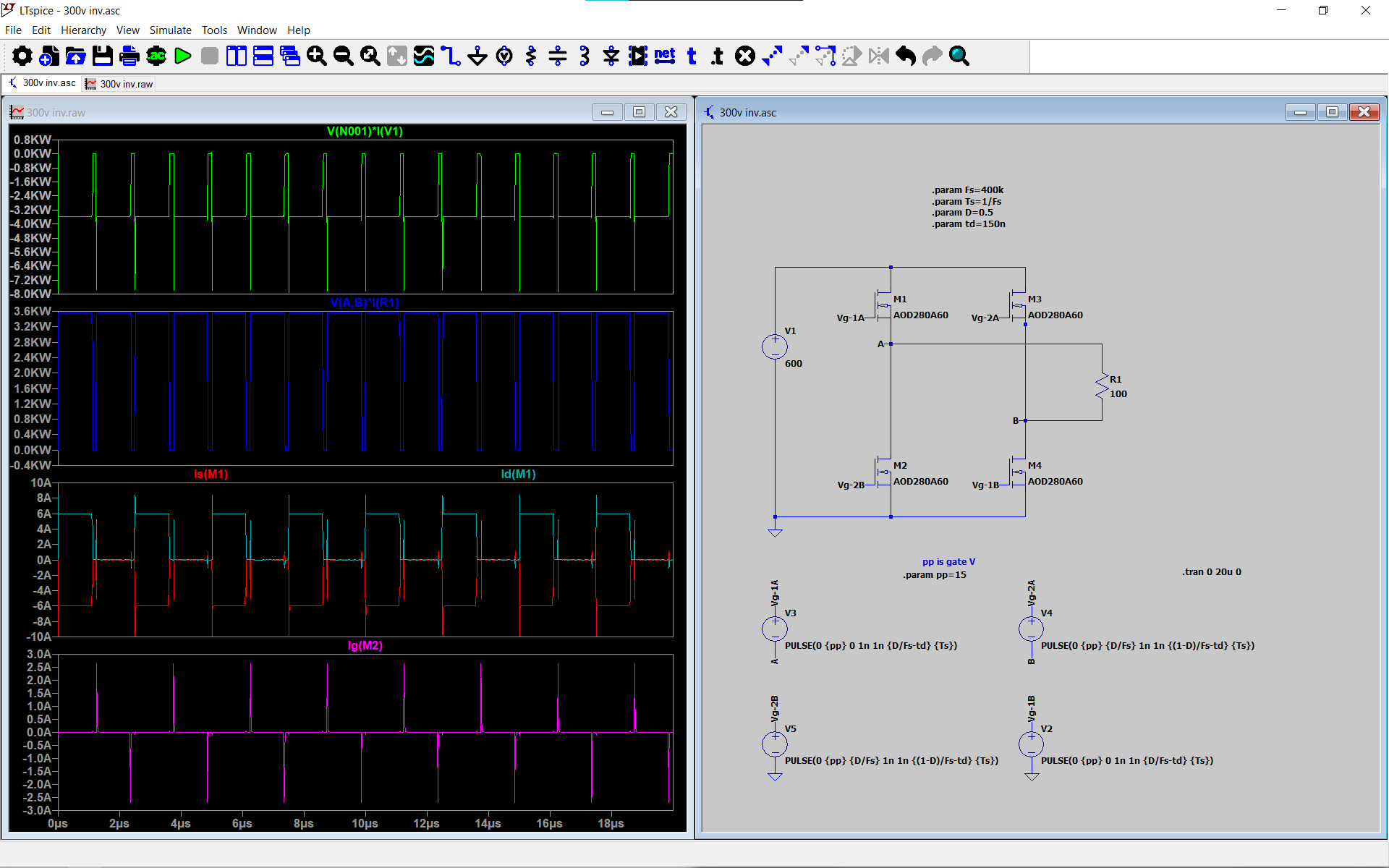Open the File menu
Viewport: 1389px width, 868px height.
click(13, 30)
